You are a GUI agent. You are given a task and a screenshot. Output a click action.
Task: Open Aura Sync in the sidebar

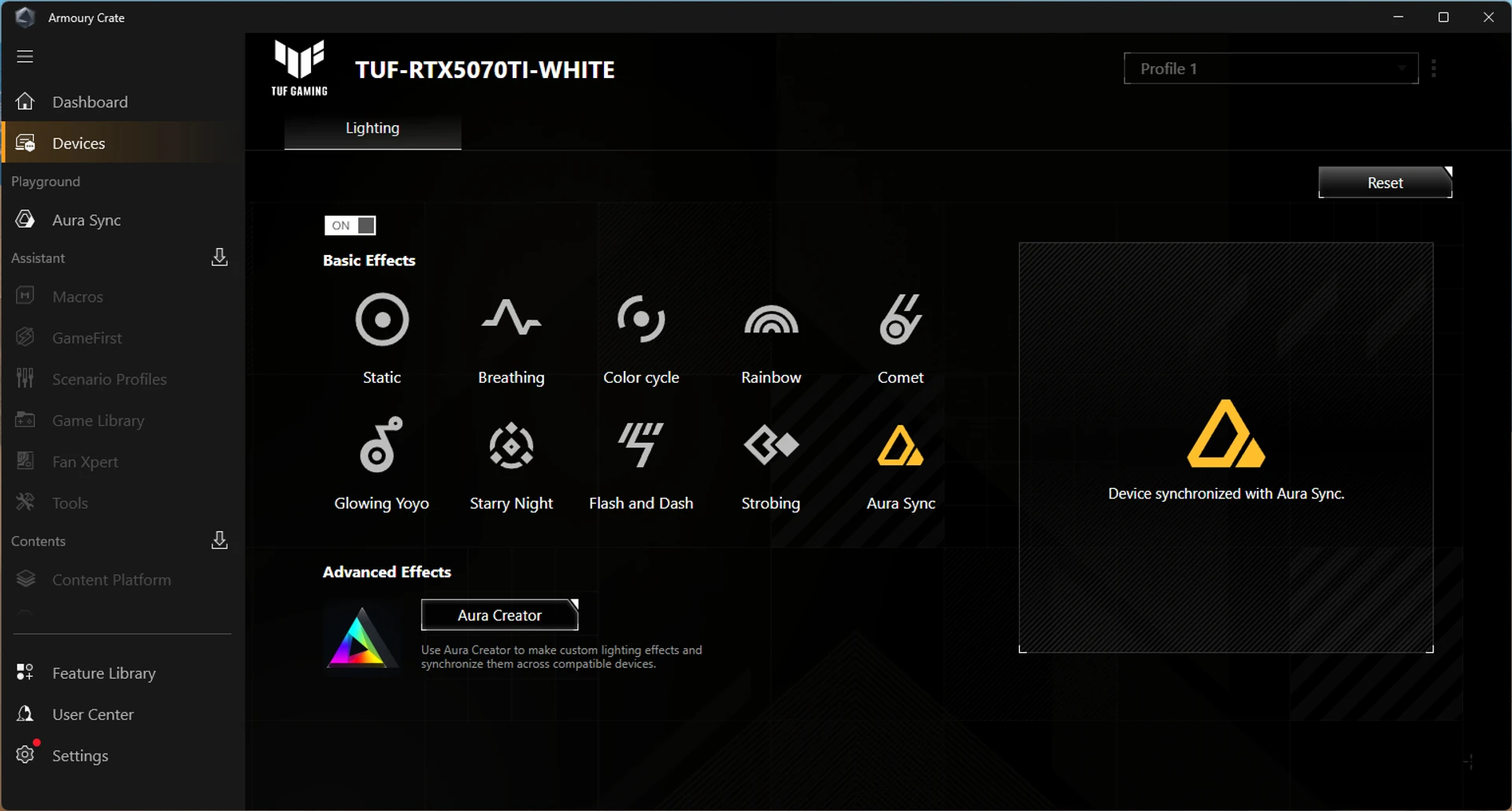123,220
